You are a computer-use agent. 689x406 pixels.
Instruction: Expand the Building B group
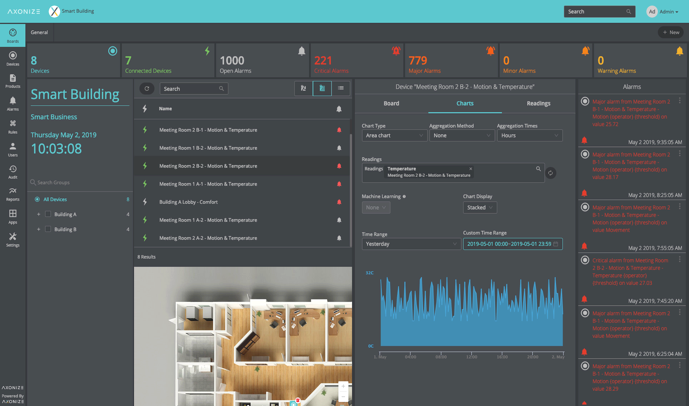[x=39, y=229]
